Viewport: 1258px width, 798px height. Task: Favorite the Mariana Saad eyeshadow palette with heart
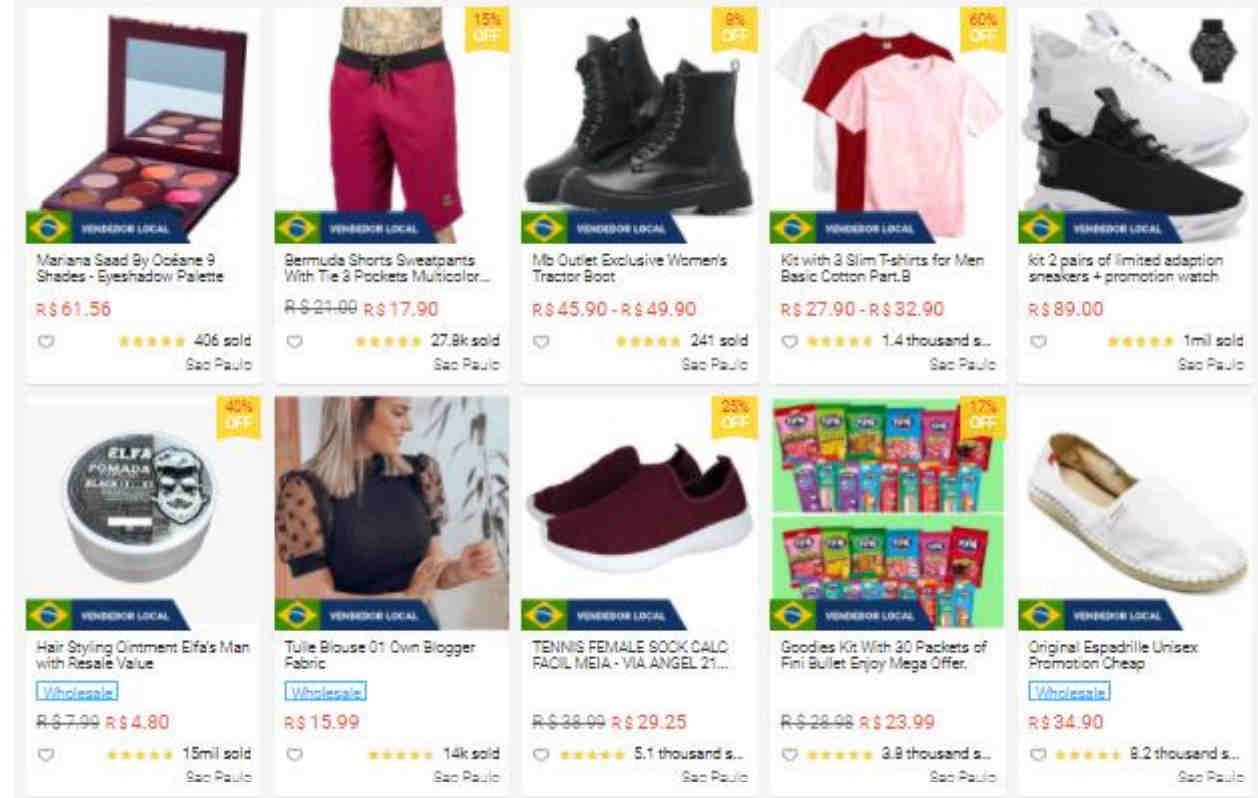point(43,341)
